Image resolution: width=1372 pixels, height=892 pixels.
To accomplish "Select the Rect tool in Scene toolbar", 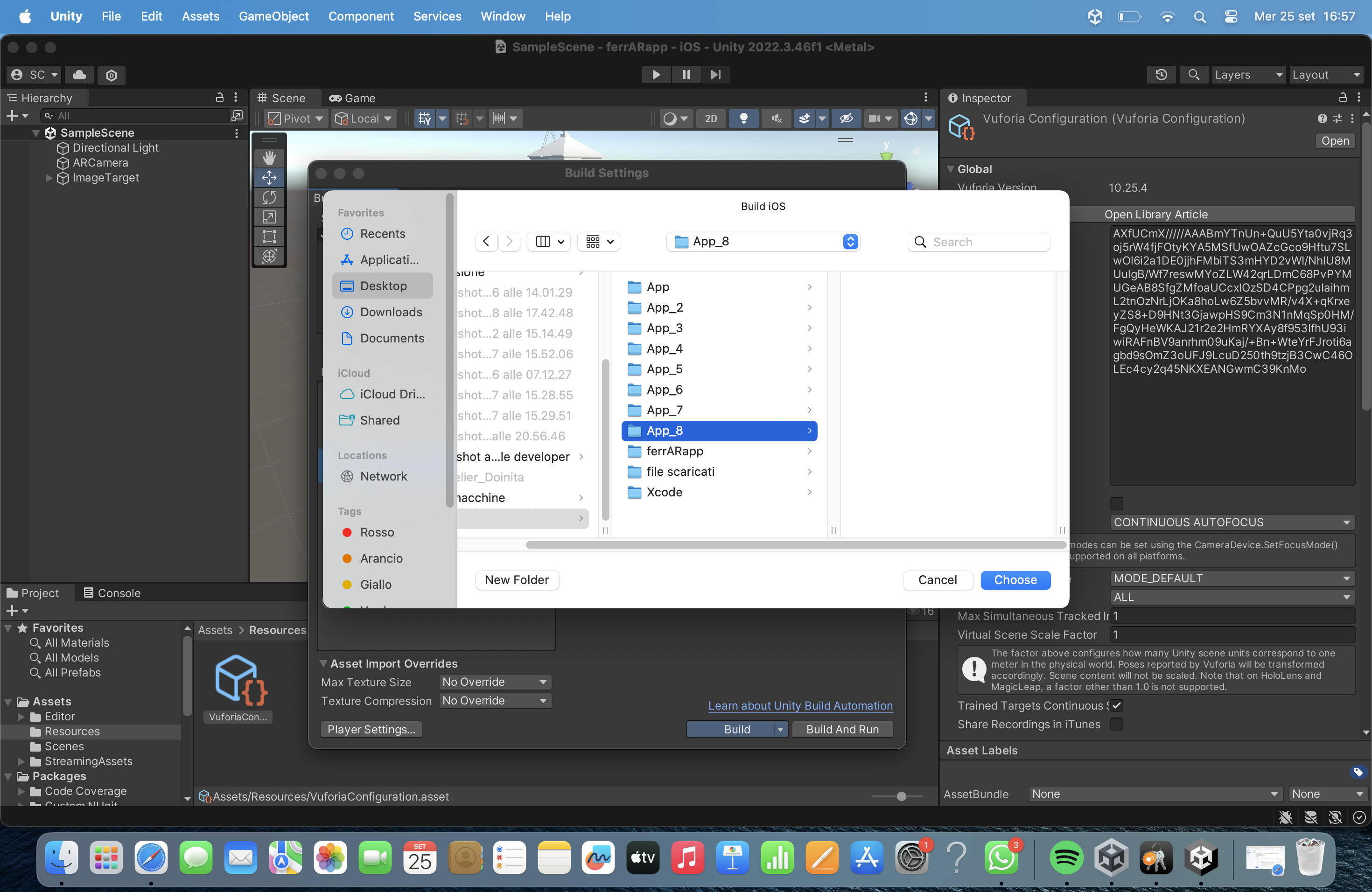I will (x=269, y=236).
